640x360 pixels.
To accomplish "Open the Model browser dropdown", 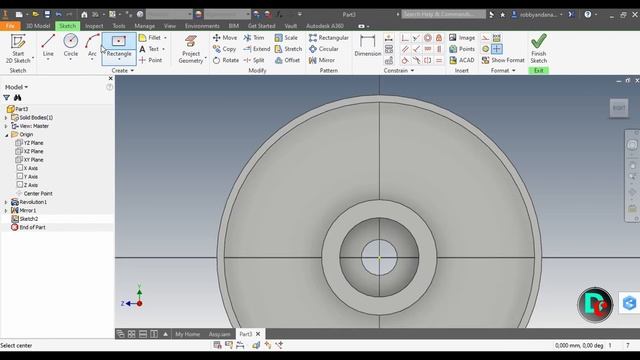I will coord(16,87).
